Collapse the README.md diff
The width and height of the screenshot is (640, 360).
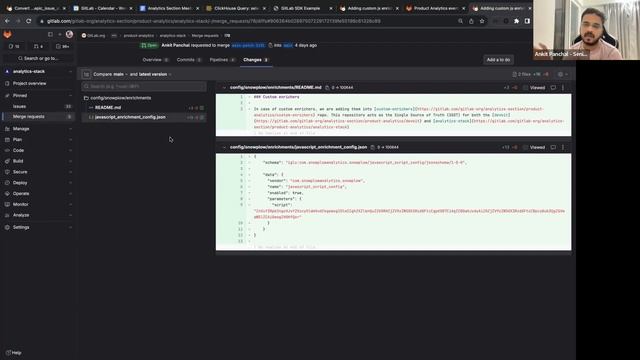[224, 88]
